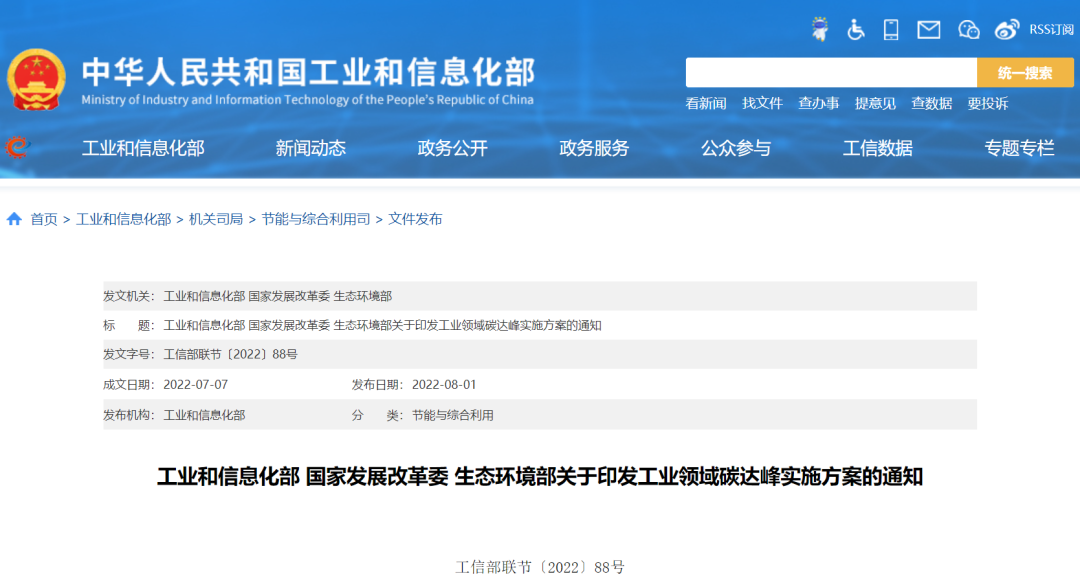
Task: Expand the 政务服务 navigation menu
Action: pyautogui.click(x=592, y=147)
